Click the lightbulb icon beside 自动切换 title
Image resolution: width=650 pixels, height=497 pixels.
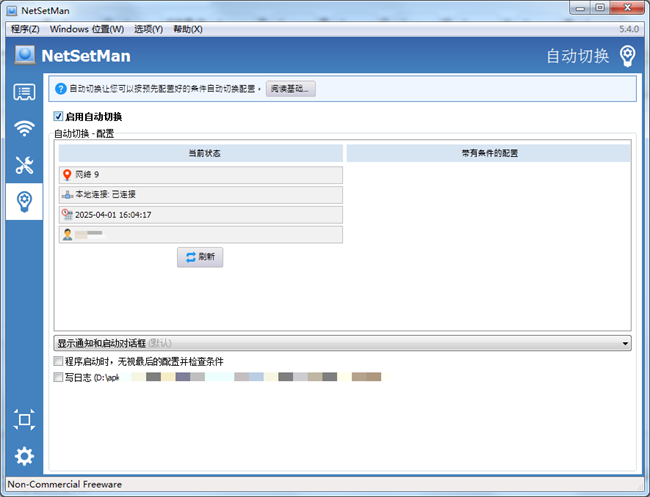pyautogui.click(x=627, y=56)
